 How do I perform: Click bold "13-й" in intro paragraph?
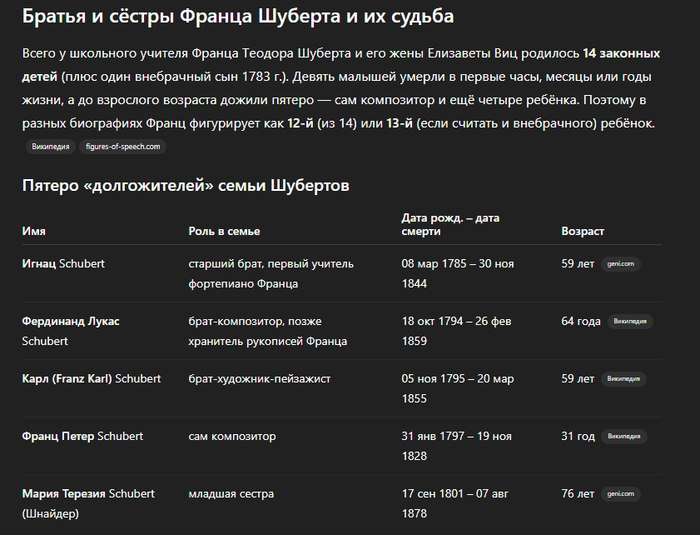(x=400, y=123)
